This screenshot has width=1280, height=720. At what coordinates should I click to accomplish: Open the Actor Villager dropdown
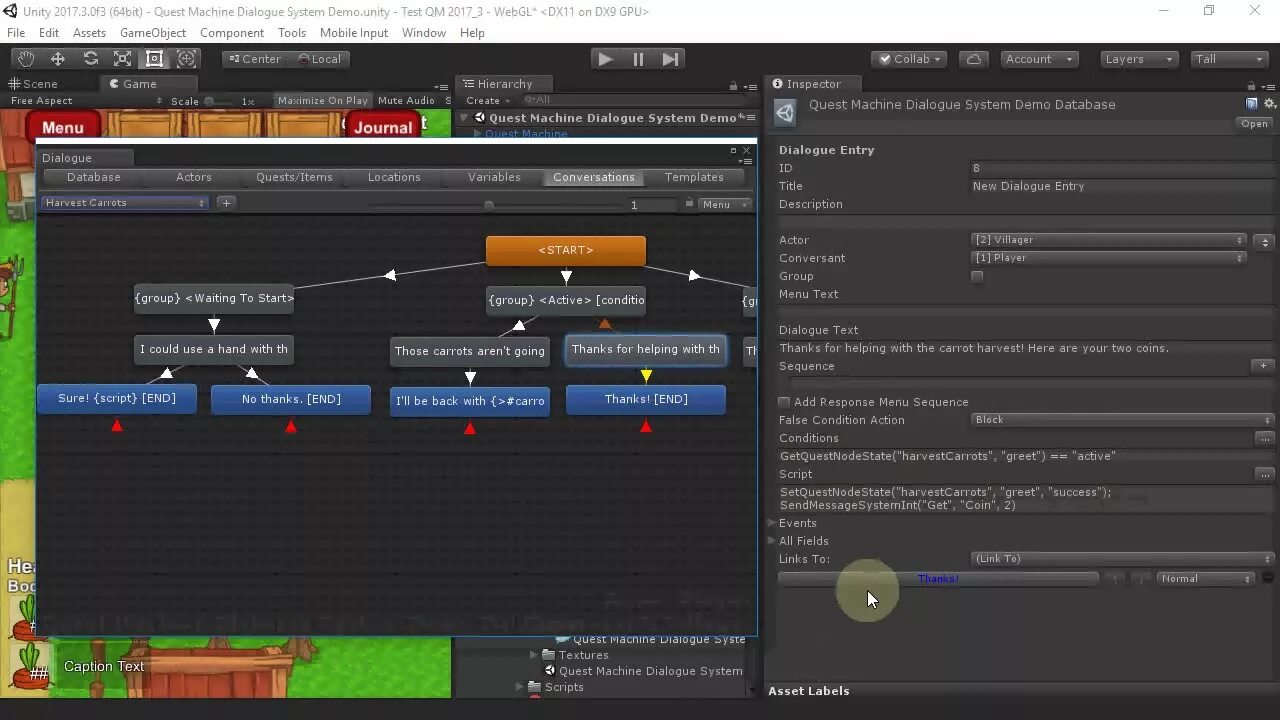pos(1110,240)
